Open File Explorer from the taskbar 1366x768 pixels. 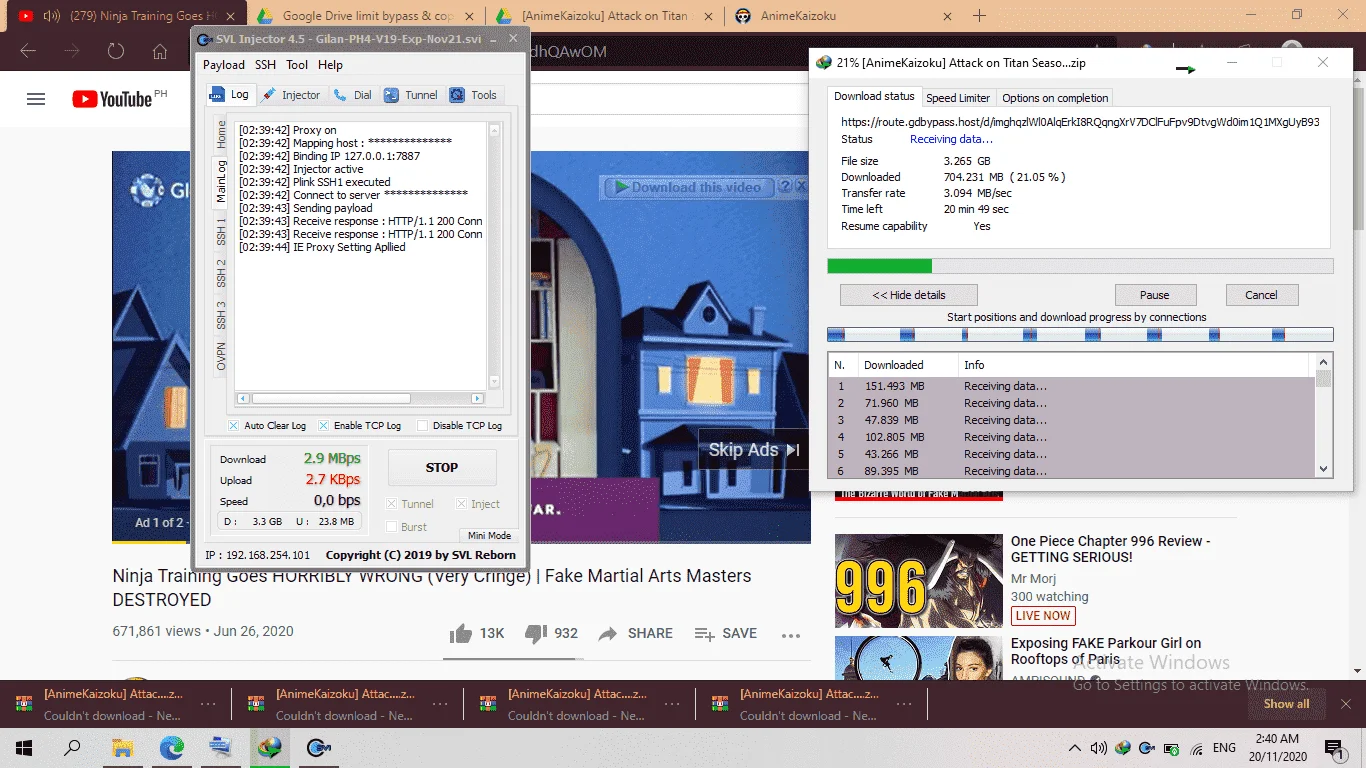[122, 747]
